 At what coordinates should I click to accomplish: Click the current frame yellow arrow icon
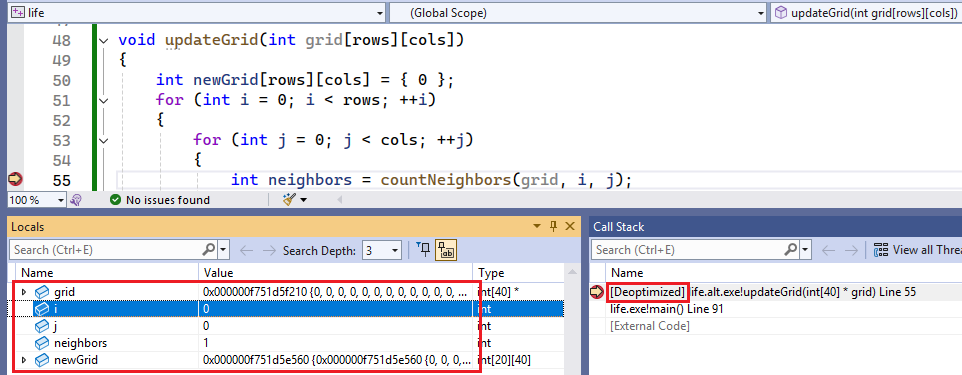[597, 292]
